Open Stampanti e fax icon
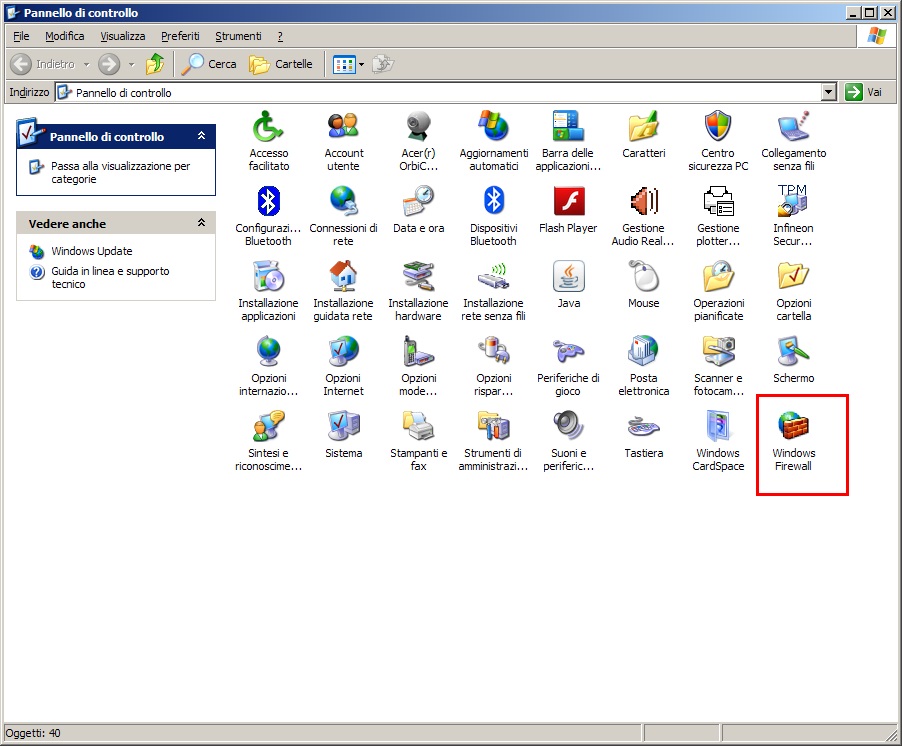 pos(418,427)
